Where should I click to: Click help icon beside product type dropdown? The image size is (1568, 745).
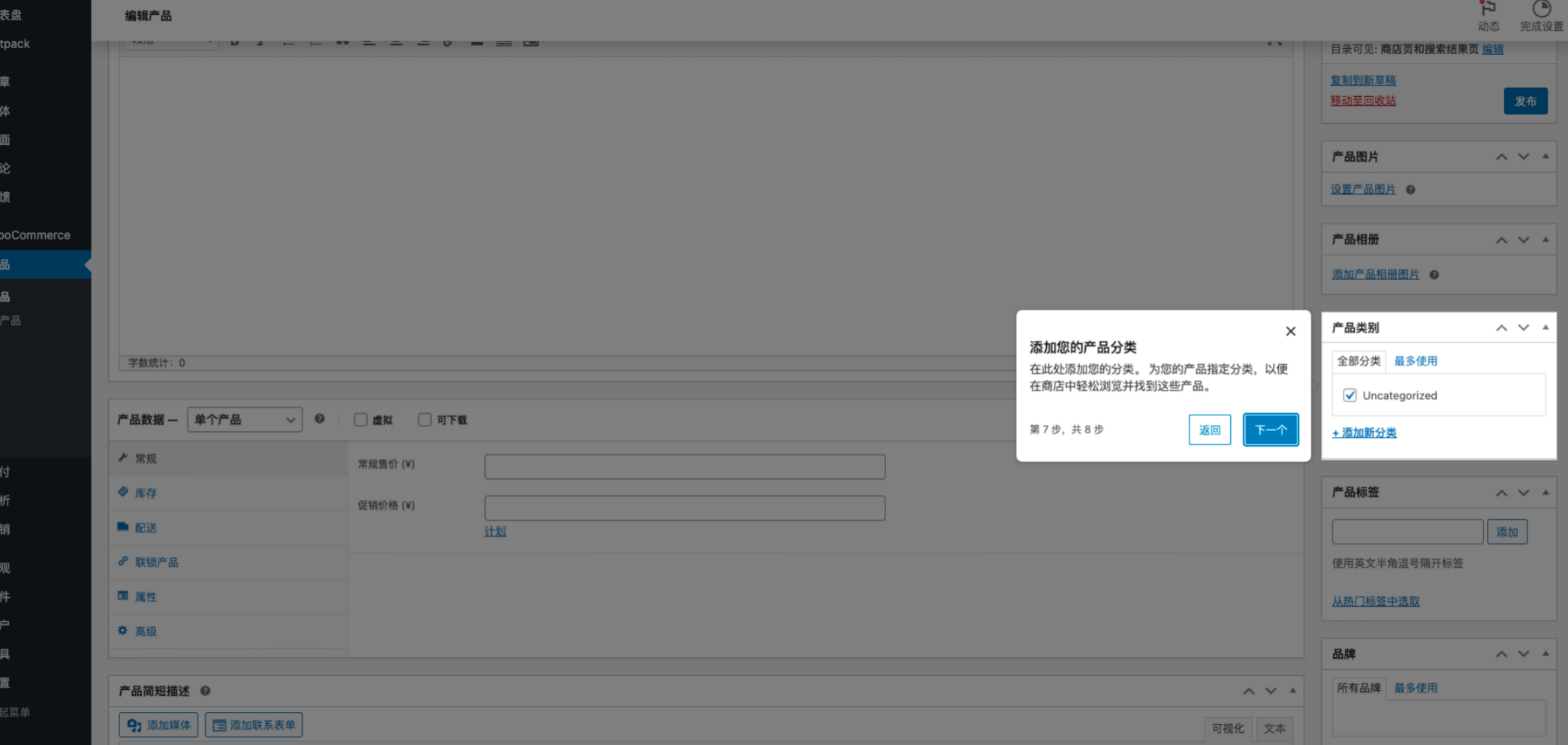click(320, 419)
